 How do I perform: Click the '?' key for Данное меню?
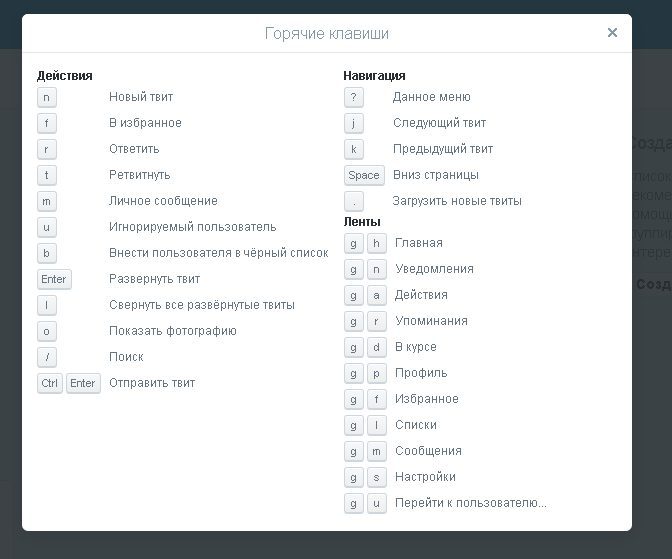[x=353, y=97]
